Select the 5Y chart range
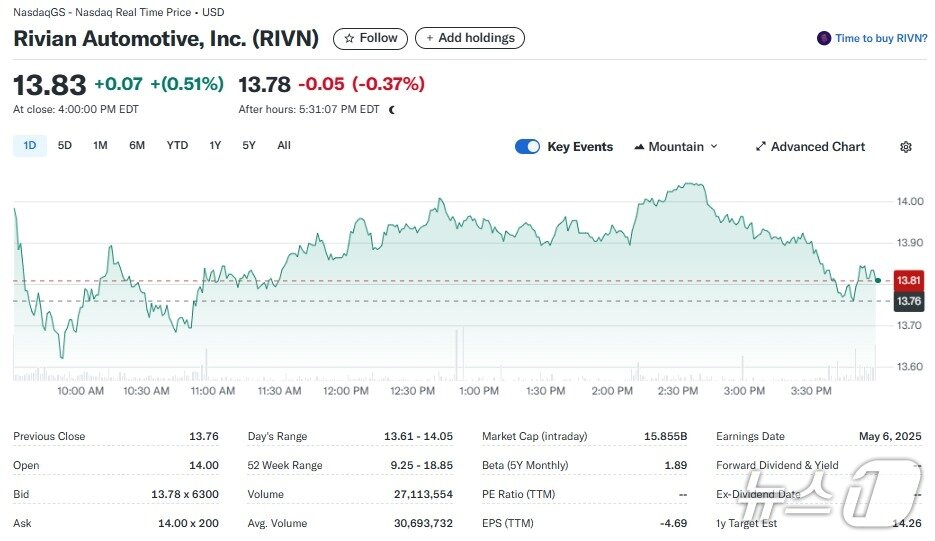This screenshot has width=935, height=541. [x=249, y=146]
